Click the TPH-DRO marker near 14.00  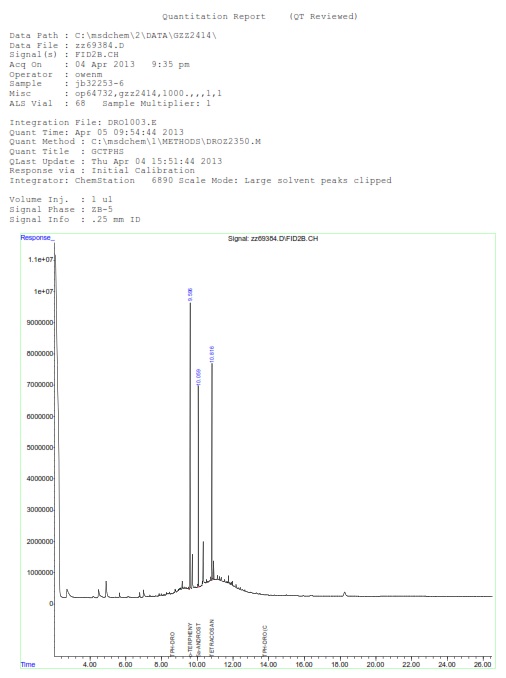[265, 640]
